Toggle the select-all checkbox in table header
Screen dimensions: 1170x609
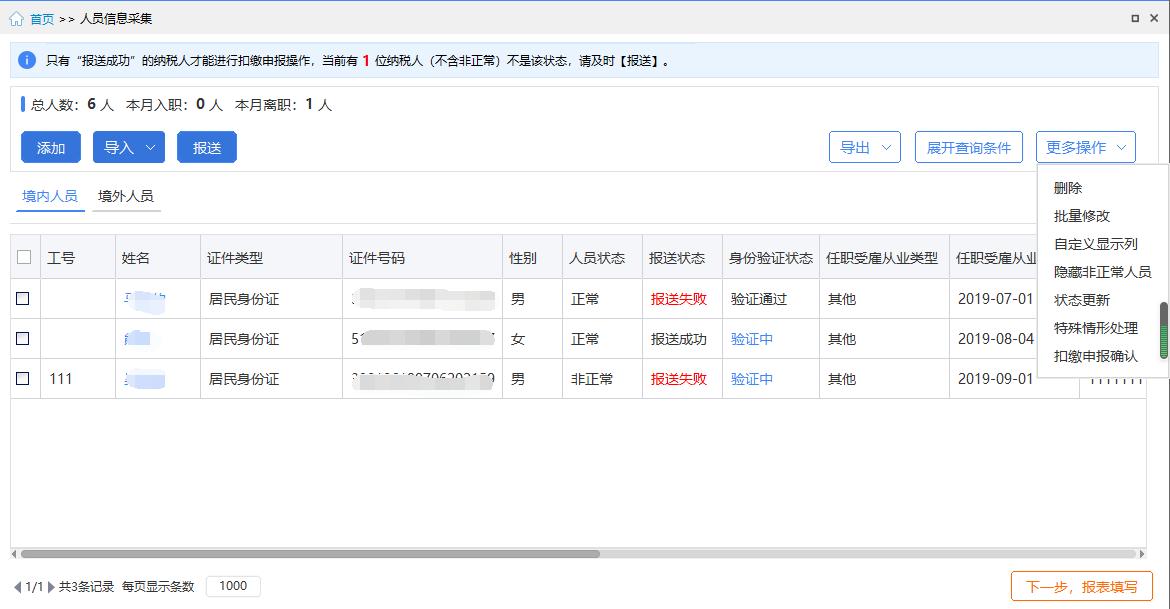coord(24,256)
